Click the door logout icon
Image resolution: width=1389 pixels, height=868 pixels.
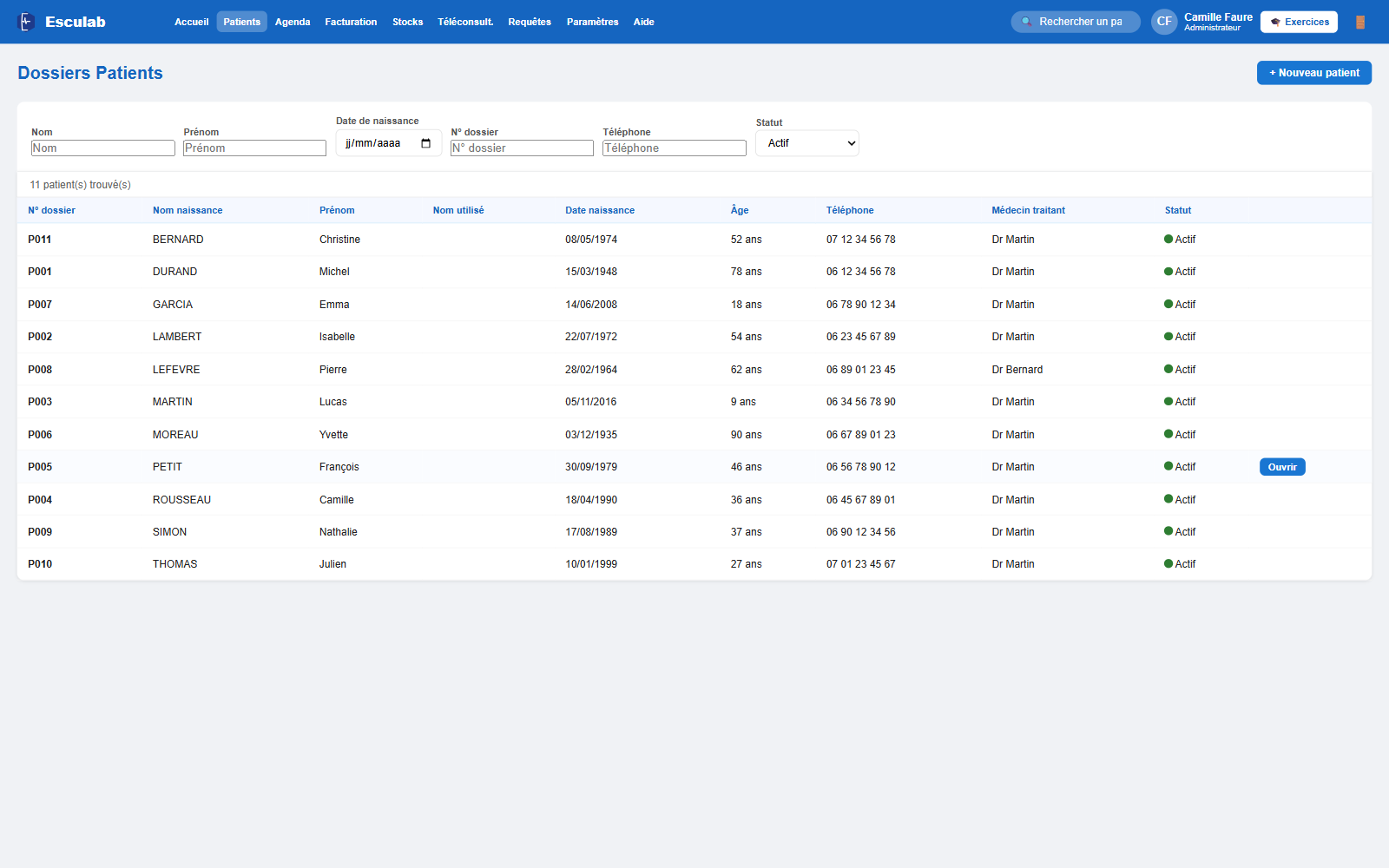pos(1360,22)
